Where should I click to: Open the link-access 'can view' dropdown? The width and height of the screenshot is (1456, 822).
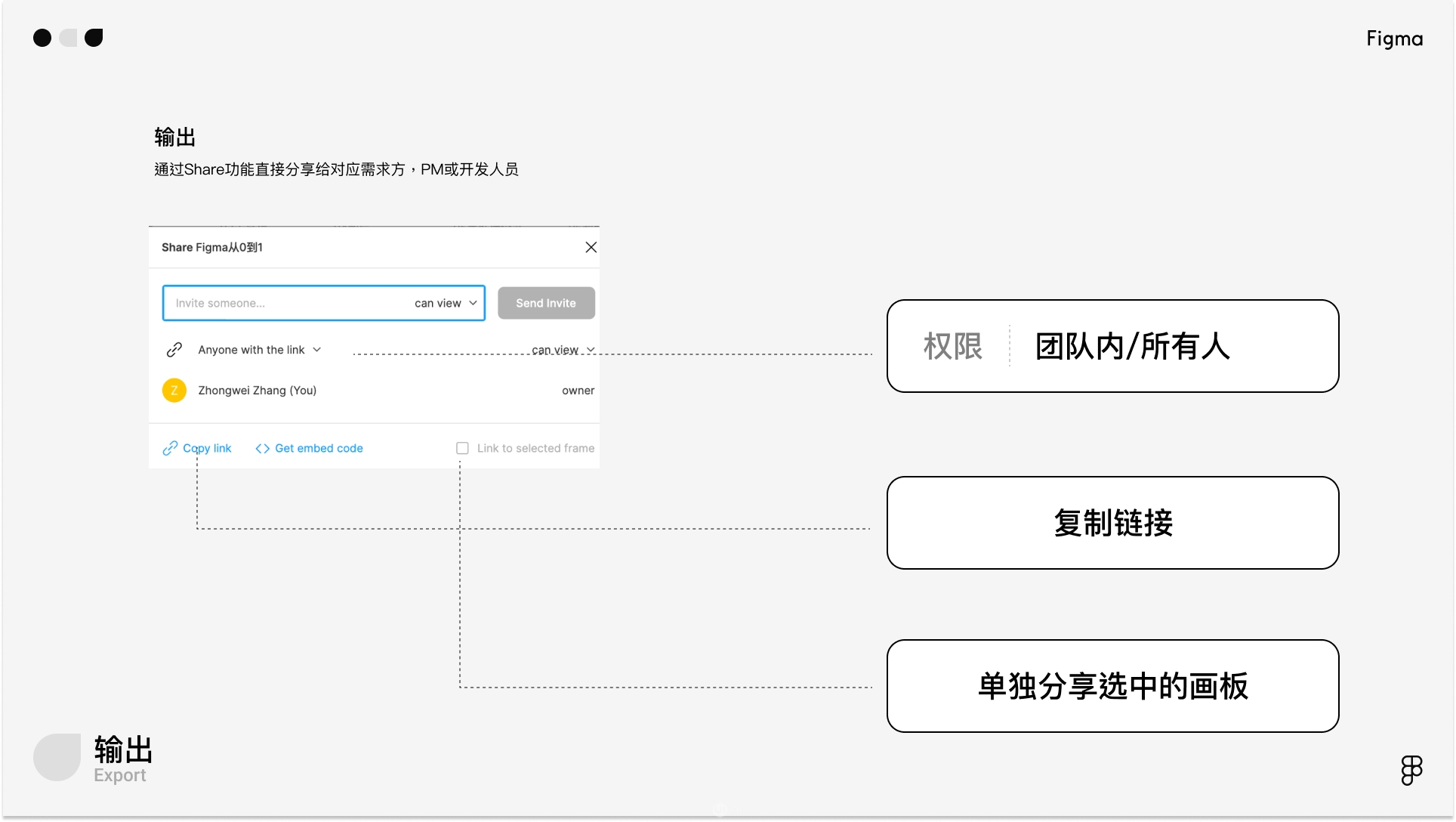563,350
